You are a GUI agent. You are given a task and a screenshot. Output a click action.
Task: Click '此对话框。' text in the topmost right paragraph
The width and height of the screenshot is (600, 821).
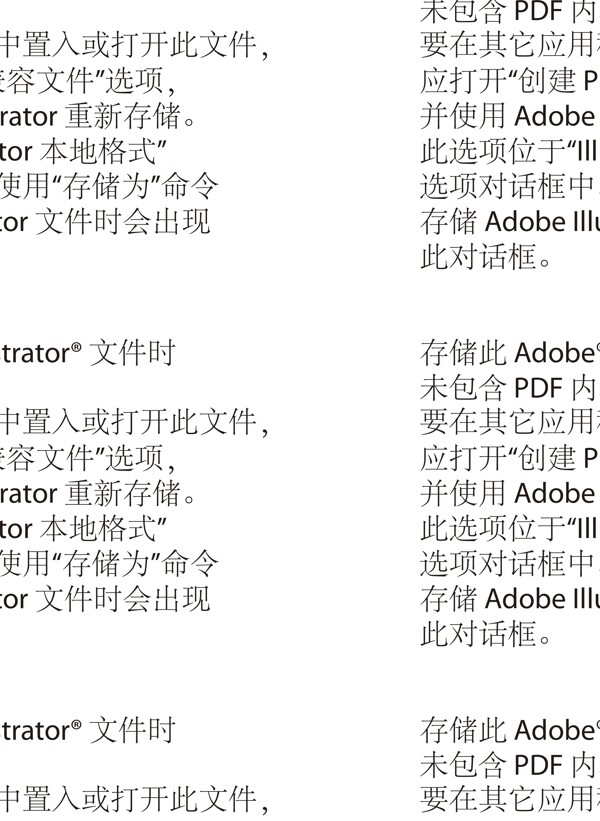pos(486,257)
